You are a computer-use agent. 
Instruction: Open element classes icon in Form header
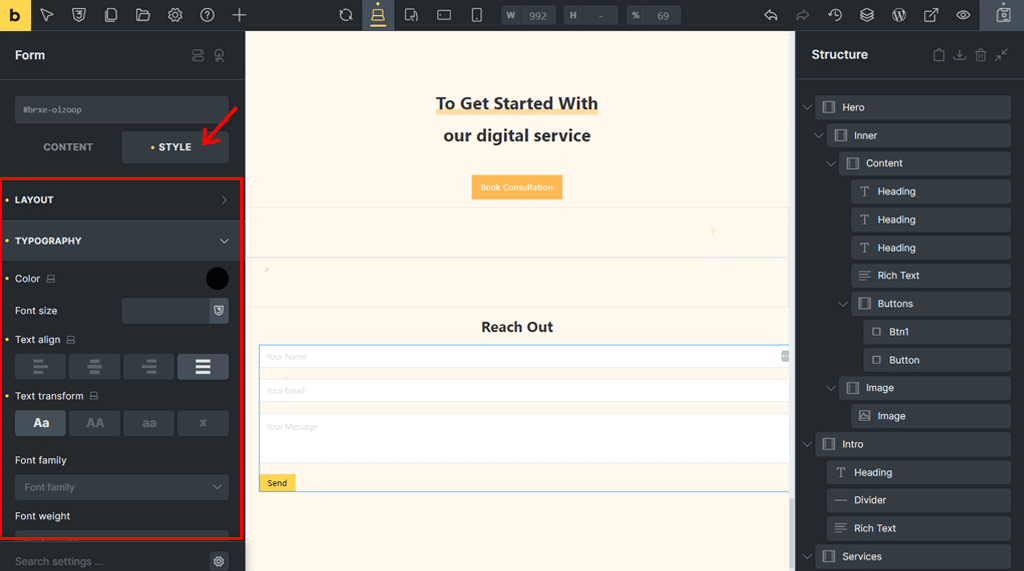[198, 56]
